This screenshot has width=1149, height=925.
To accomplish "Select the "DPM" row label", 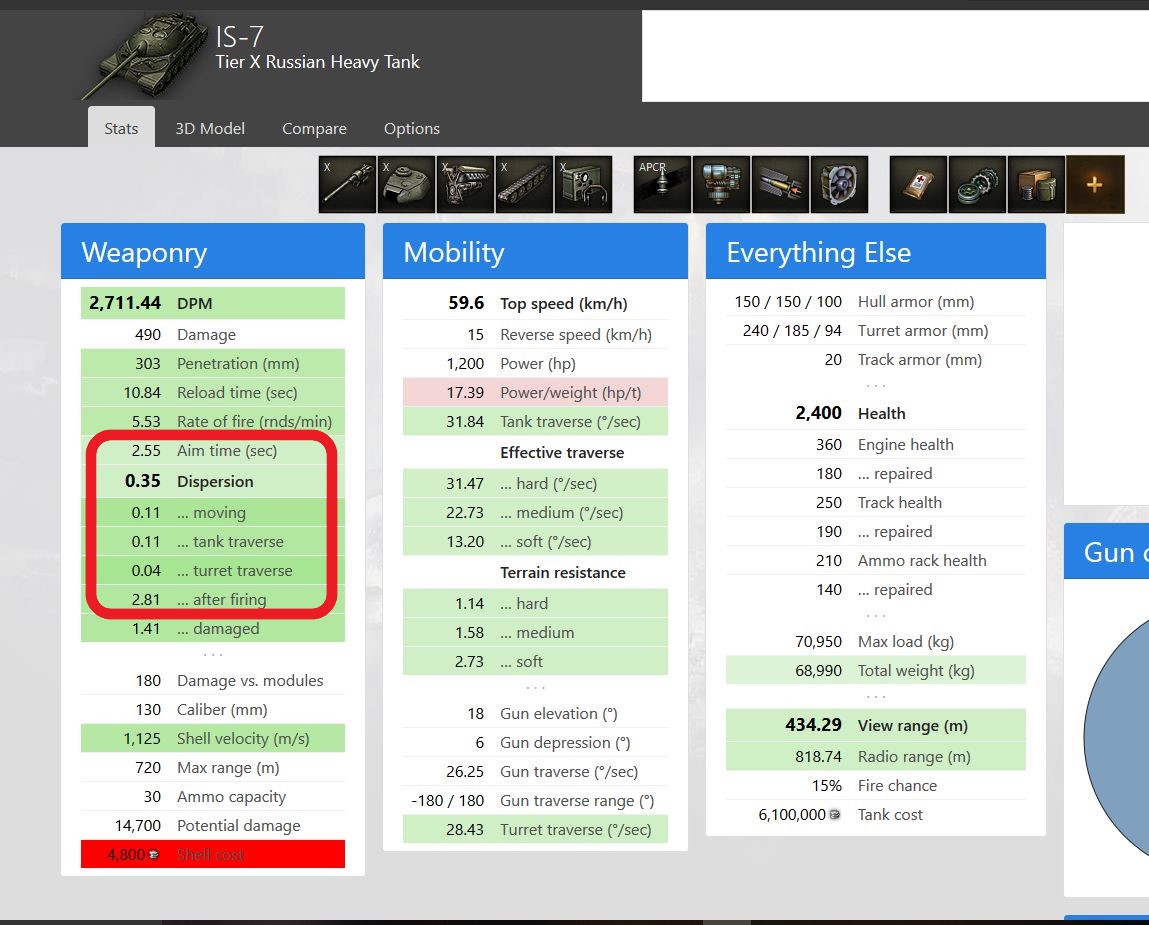I will click(195, 303).
